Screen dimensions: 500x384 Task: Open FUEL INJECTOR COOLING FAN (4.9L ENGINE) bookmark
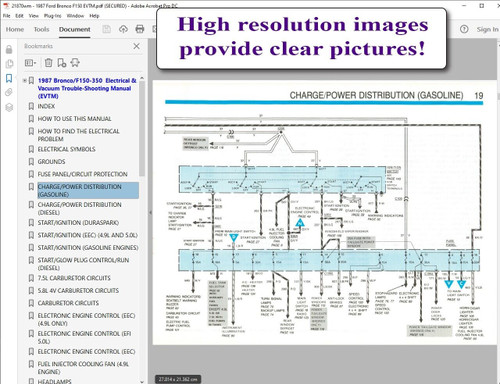[x=83, y=368]
